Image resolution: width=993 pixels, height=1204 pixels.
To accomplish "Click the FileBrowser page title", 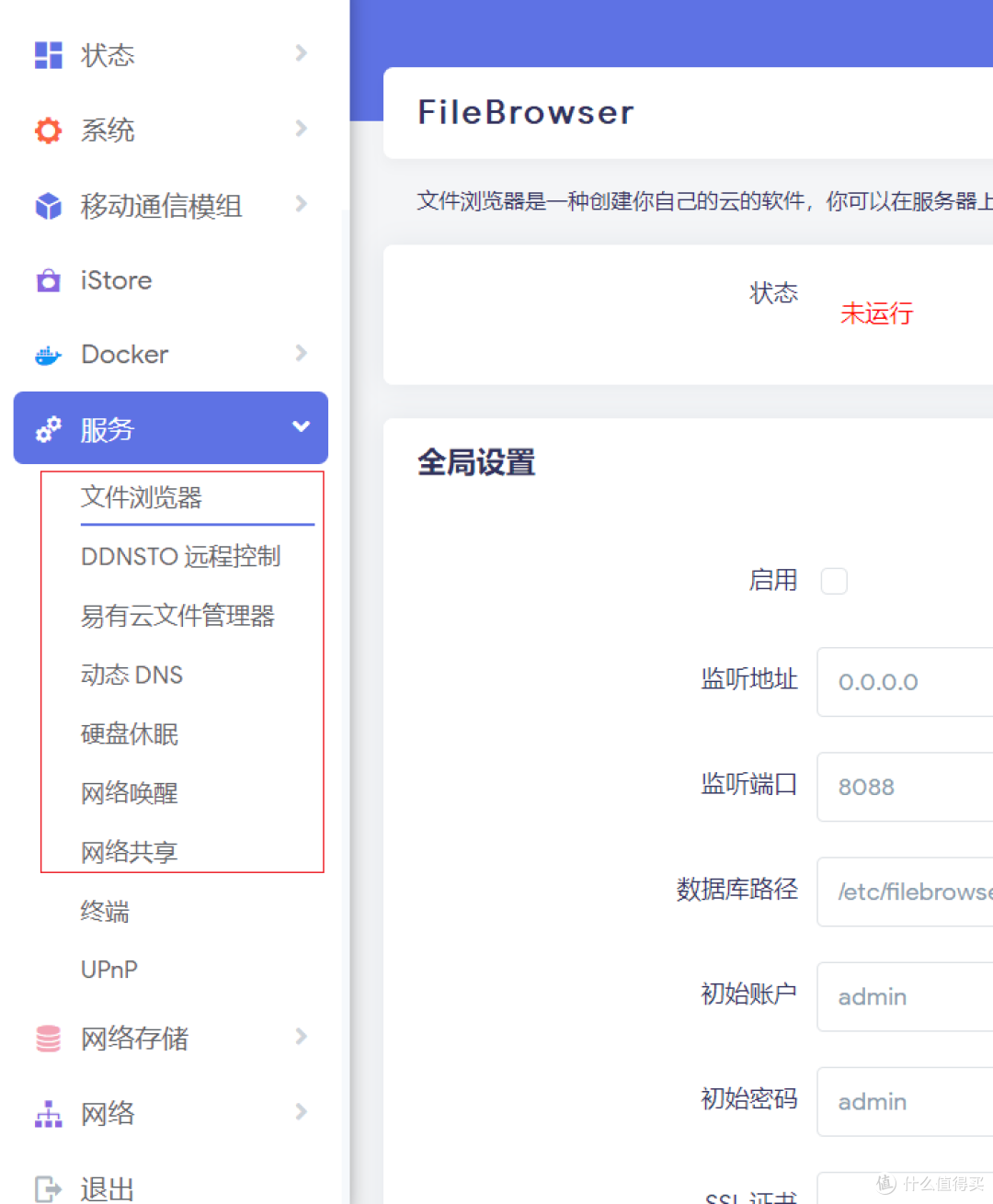I will (526, 112).
